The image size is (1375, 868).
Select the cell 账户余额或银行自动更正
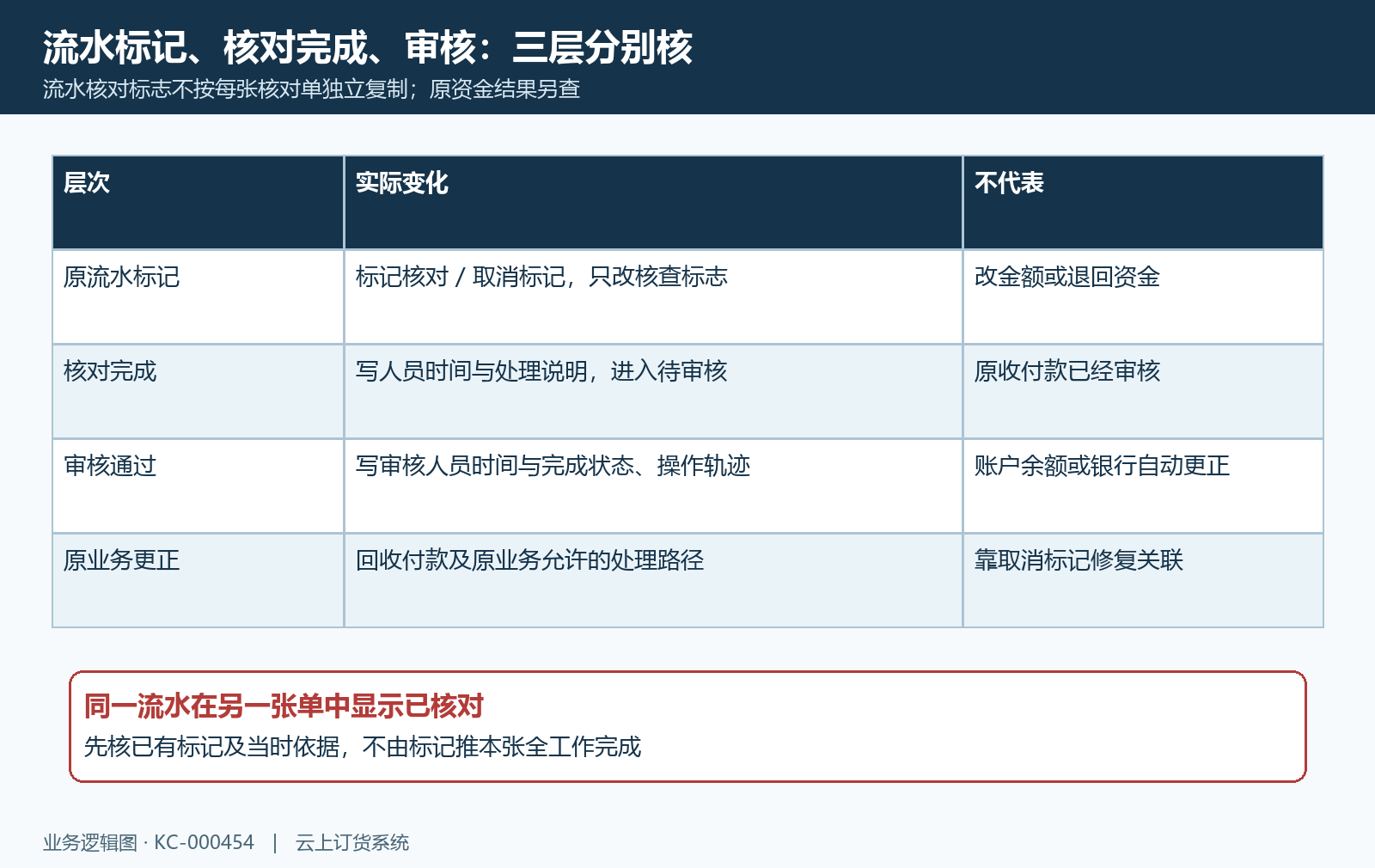(1143, 486)
